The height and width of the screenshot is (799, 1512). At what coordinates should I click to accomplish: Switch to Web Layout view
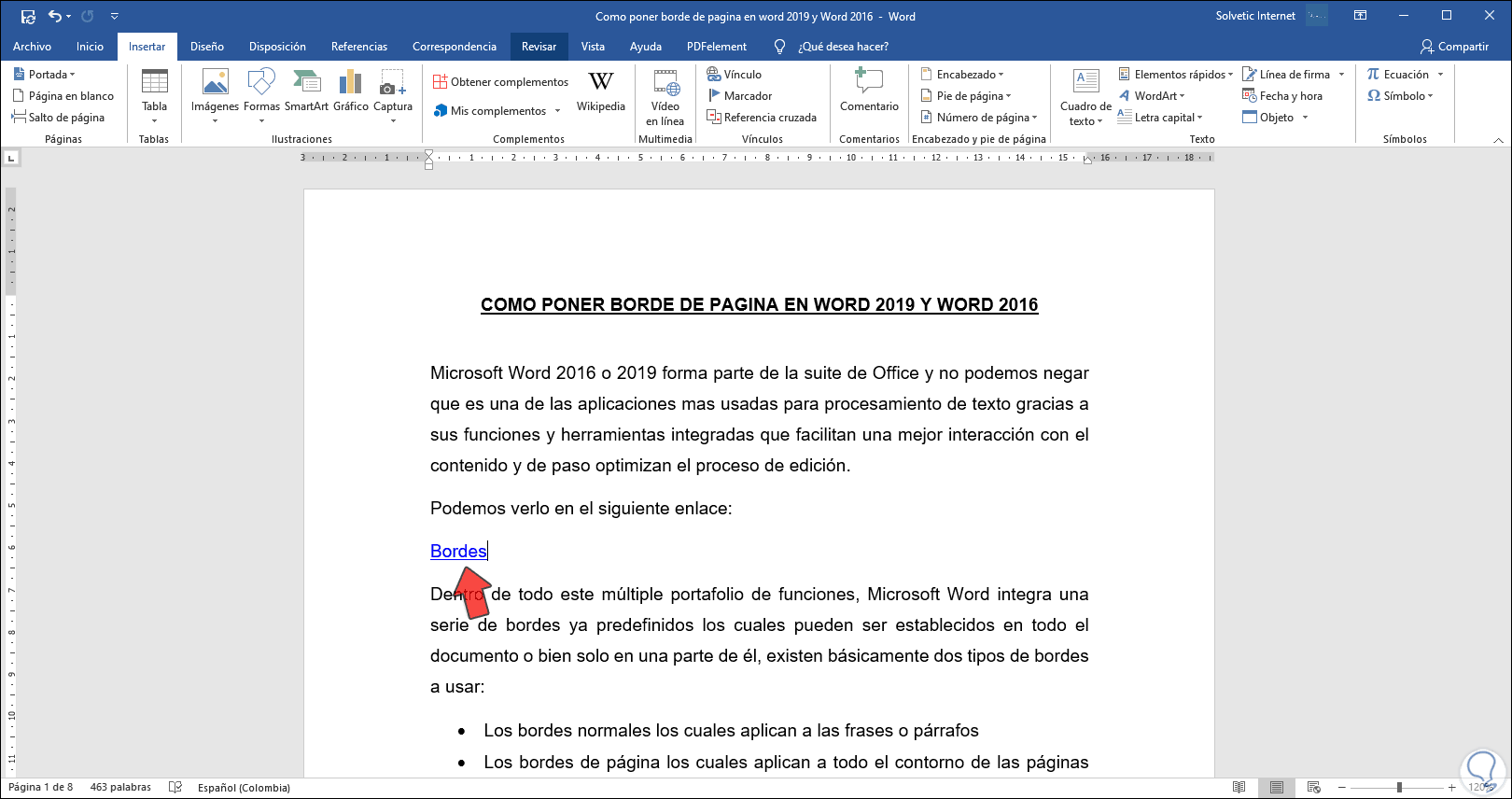coord(1314,788)
